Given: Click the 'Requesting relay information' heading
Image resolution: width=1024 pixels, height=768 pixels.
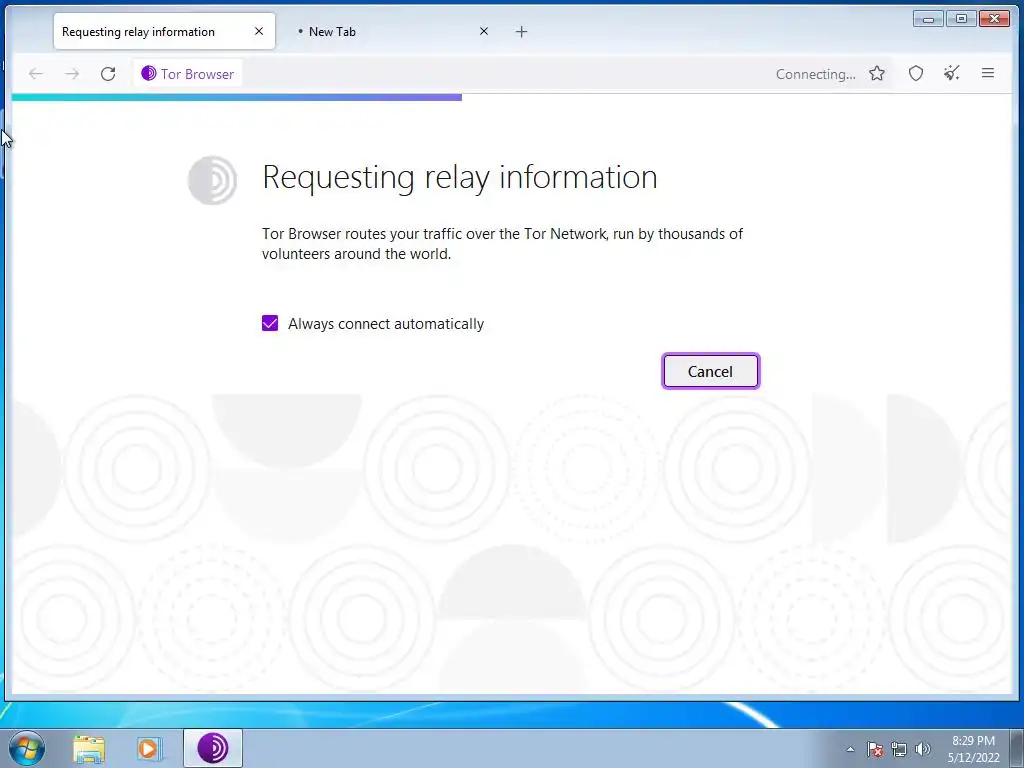Looking at the screenshot, I should pos(460,177).
